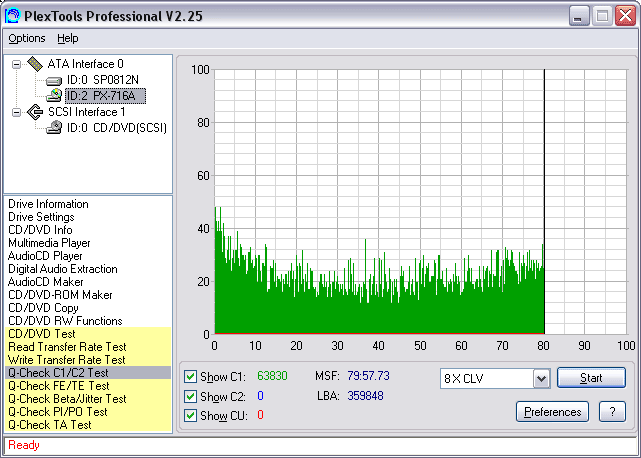Screen dimensions: 641x458
Task: Toggle the Show CU checkbox
Action: [190, 415]
